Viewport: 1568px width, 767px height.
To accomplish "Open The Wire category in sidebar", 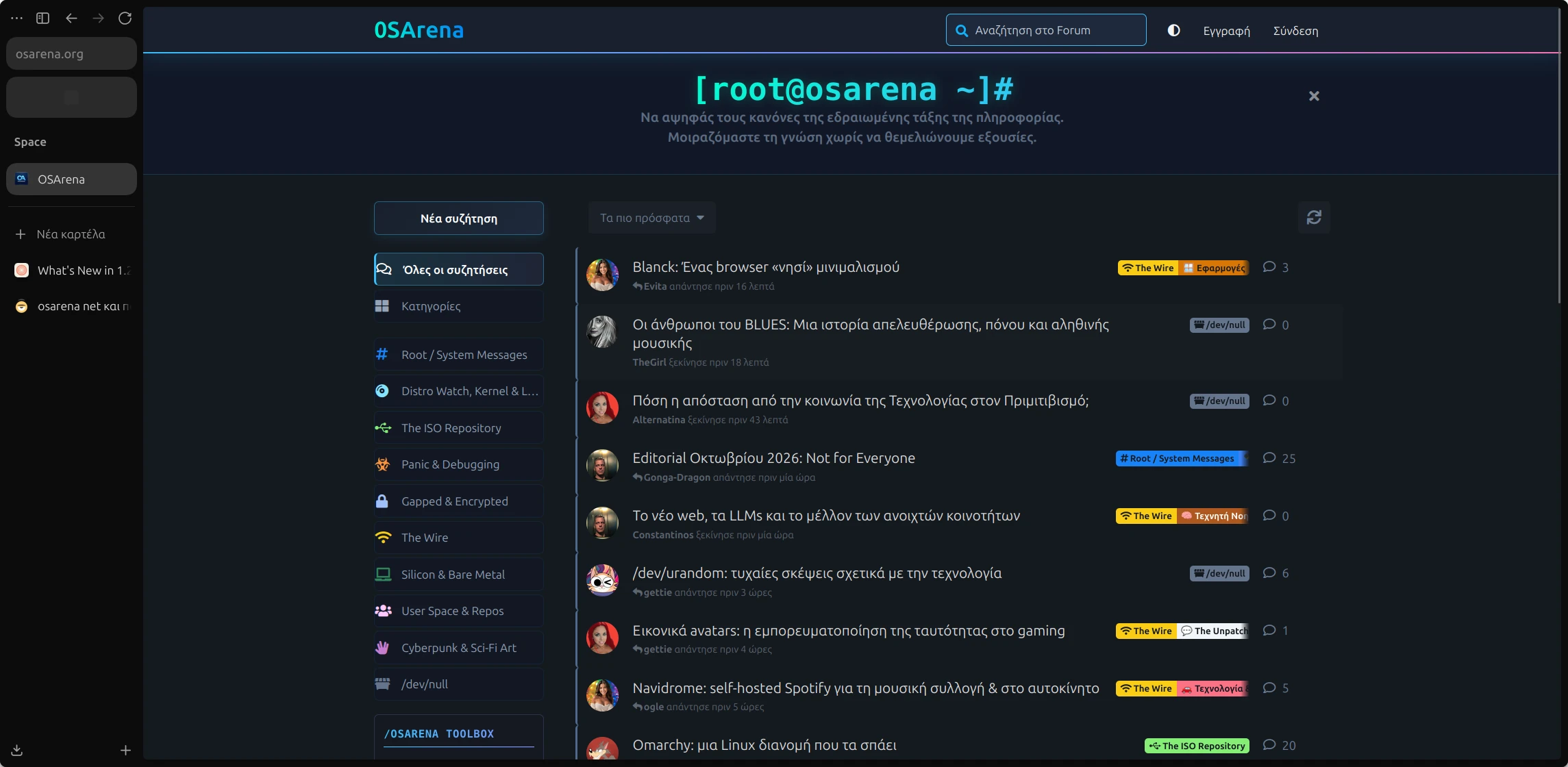I will coord(459,538).
